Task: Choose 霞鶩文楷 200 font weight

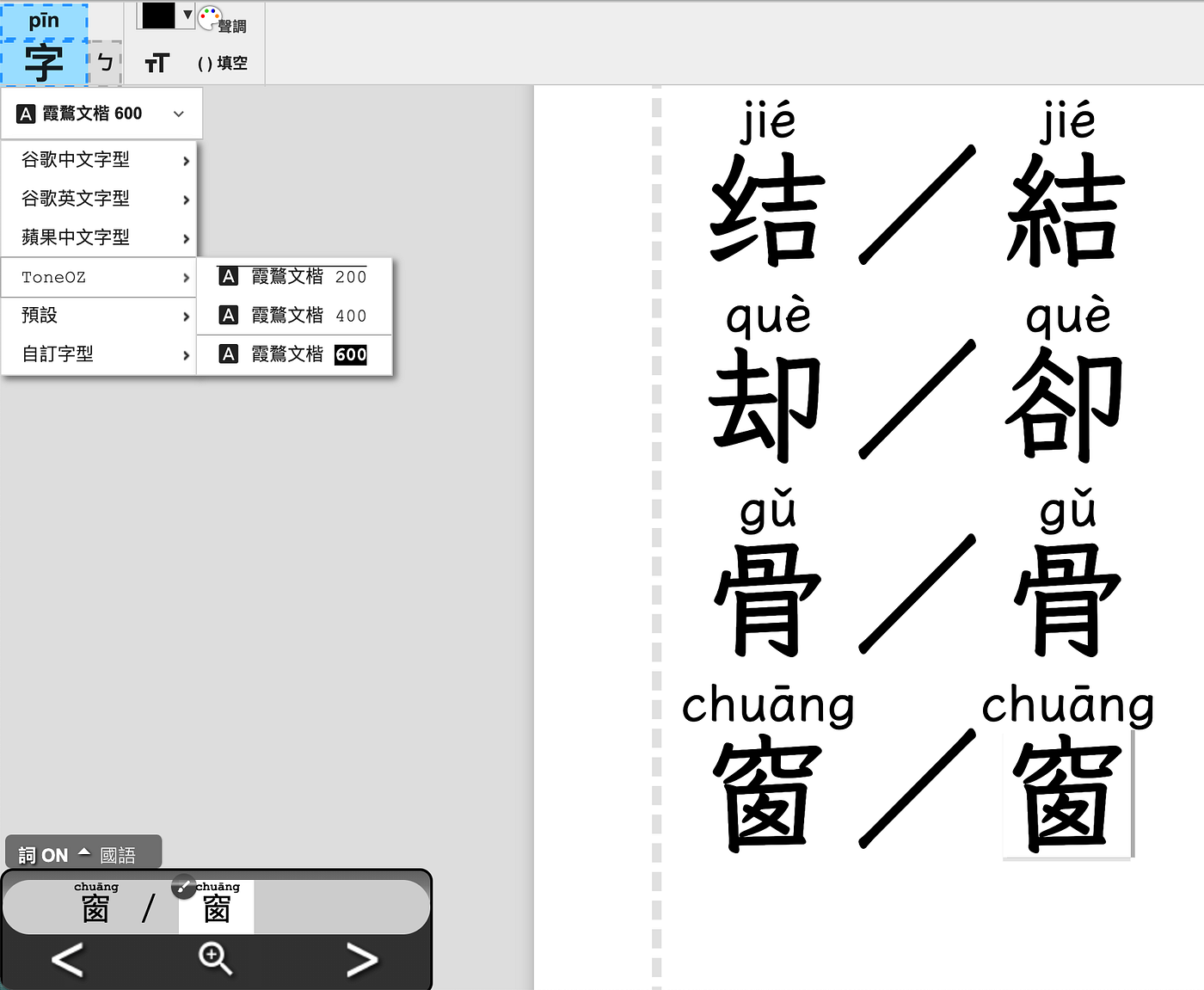Action: (x=294, y=276)
